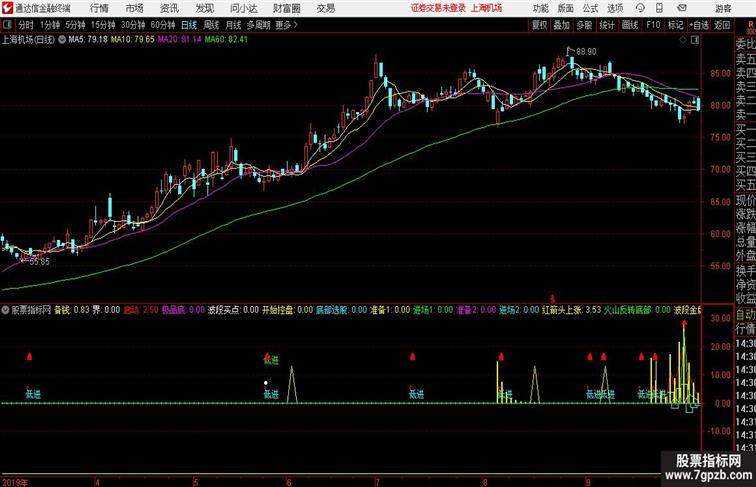Switch to 月线 monthly period tab
This screenshot has width=756, height=487.
click(233, 25)
